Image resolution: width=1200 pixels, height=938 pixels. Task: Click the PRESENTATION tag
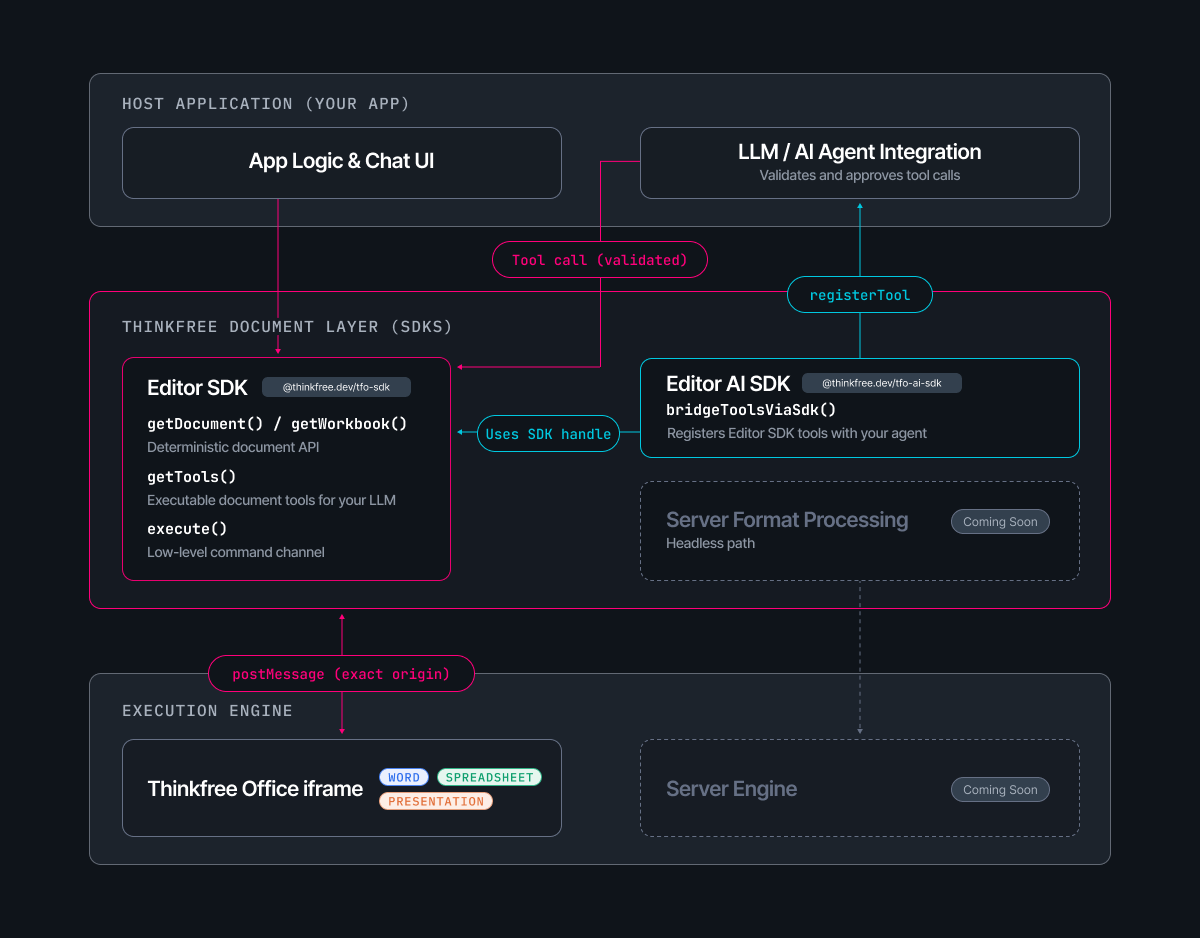point(436,801)
